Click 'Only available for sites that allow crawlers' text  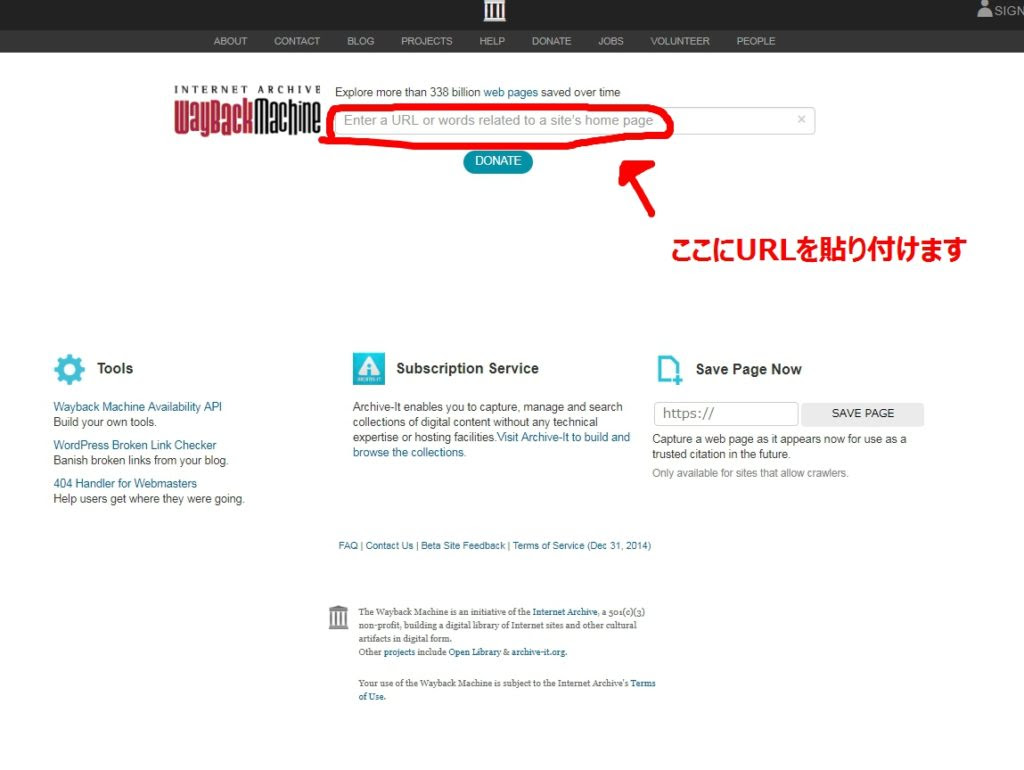pos(750,473)
